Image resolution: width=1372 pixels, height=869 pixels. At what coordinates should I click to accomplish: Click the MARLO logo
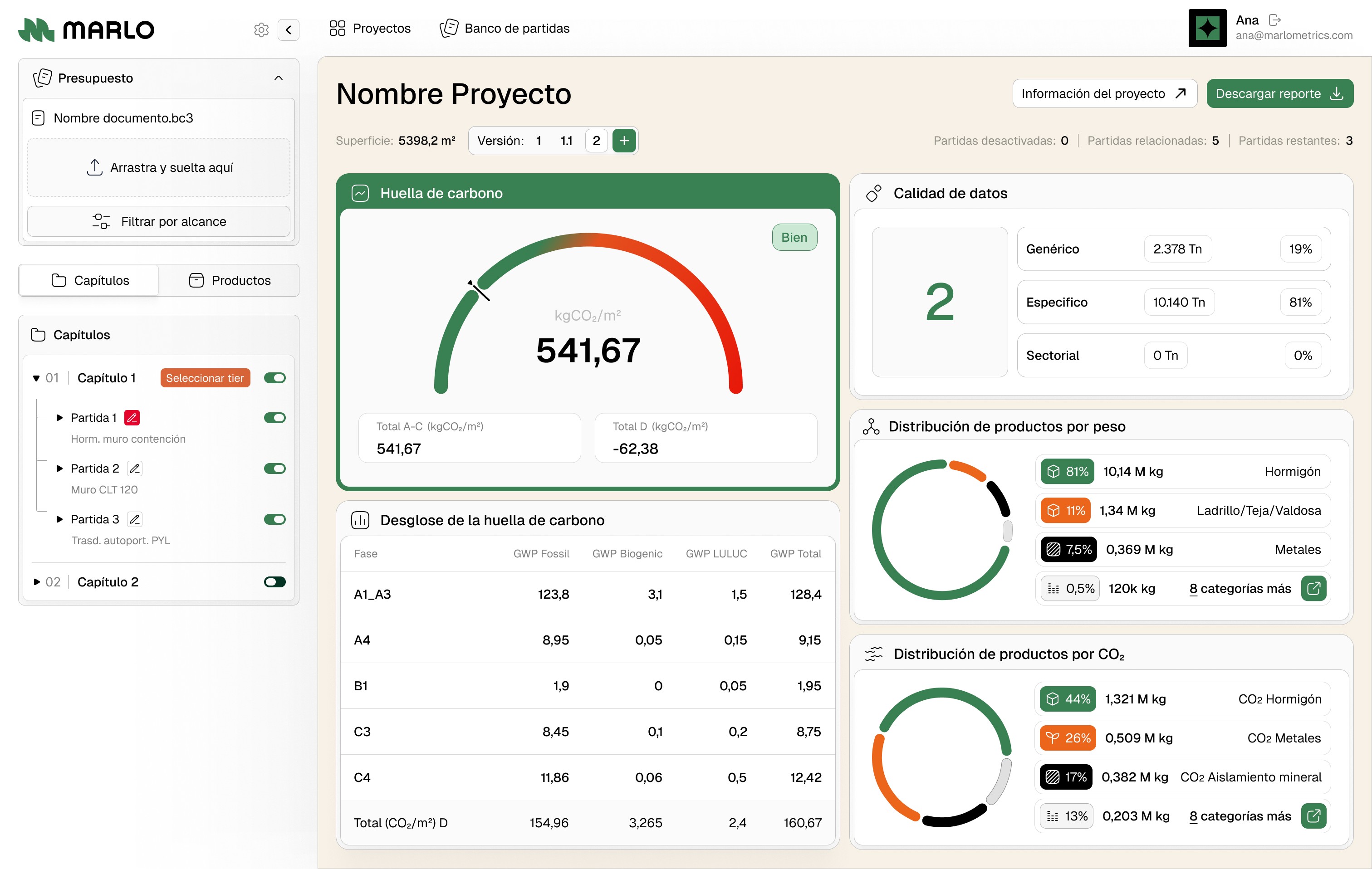[x=87, y=29]
